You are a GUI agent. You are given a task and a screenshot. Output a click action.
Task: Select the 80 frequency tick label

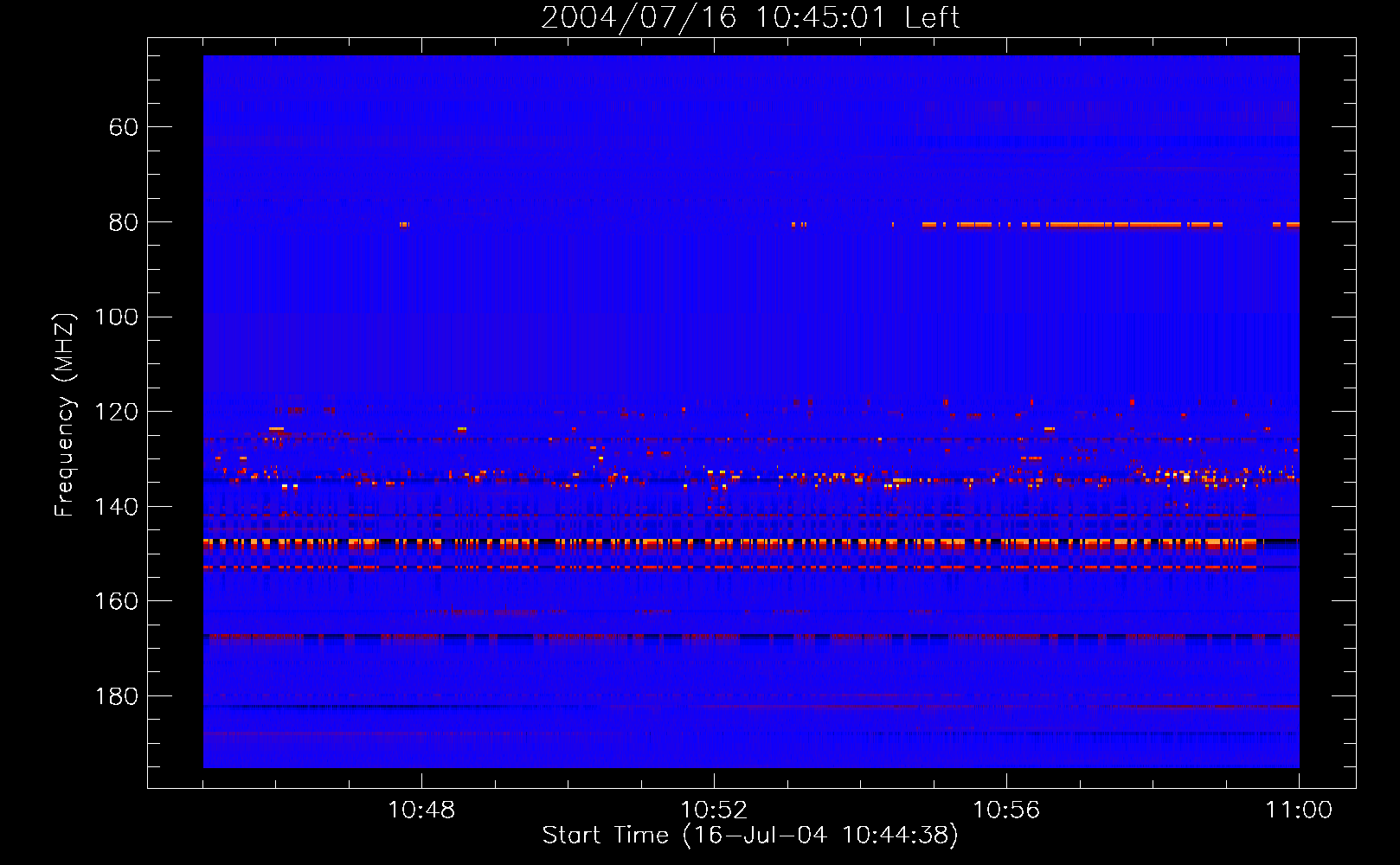[124, 222]
